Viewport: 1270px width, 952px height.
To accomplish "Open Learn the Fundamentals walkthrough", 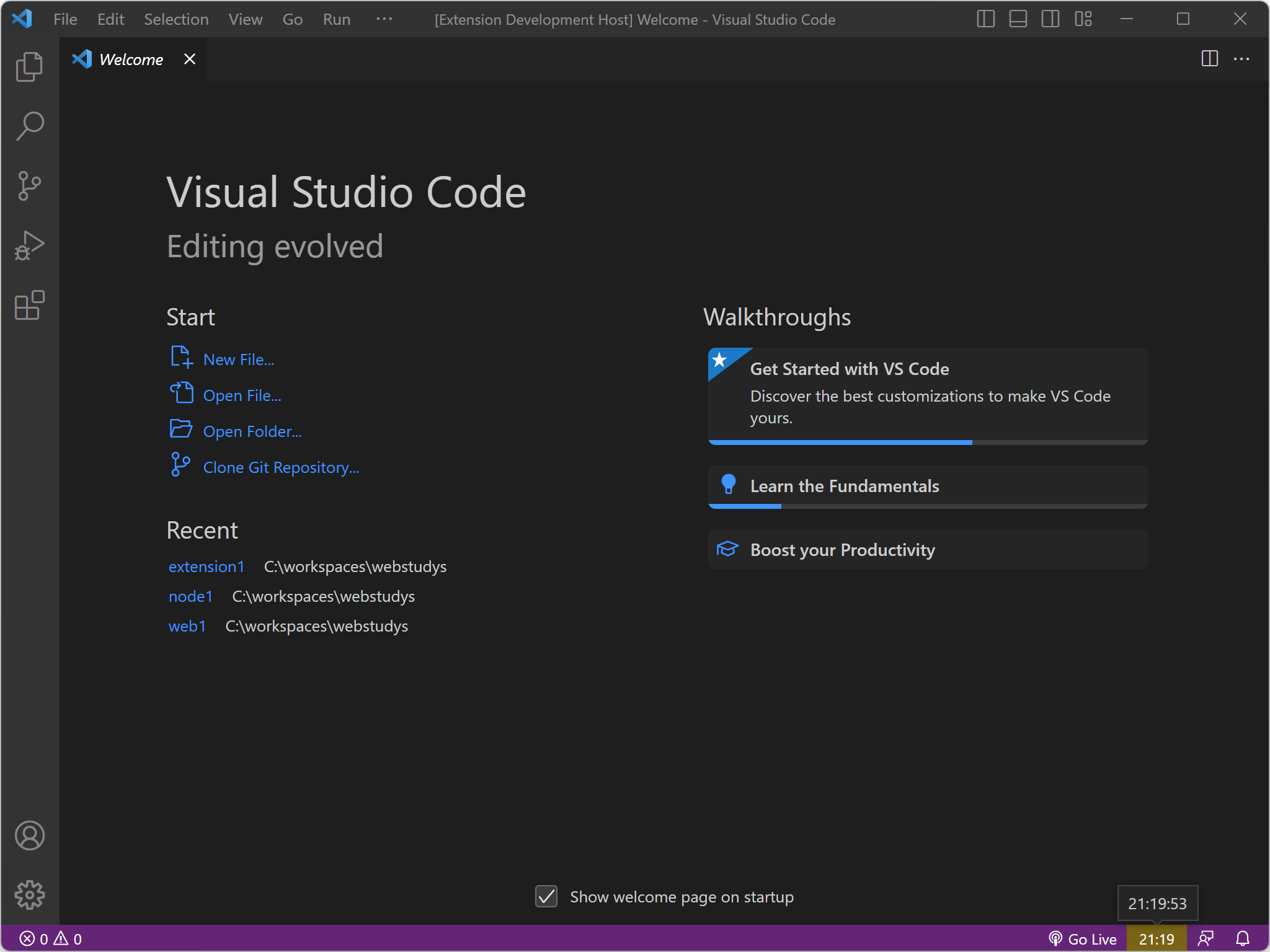I will [844, 486].
